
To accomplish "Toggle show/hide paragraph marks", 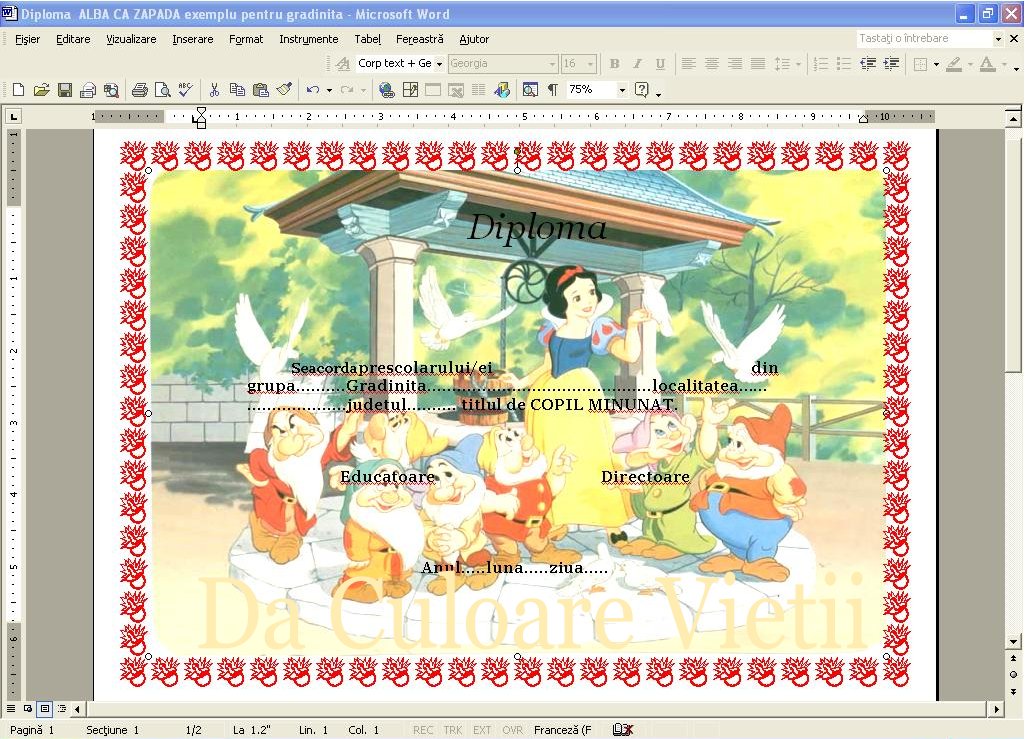I will pos(553,90).
